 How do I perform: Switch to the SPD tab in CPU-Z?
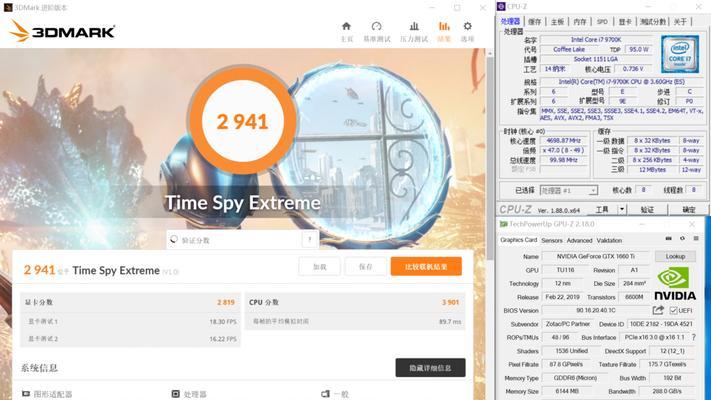coord(602,21)
